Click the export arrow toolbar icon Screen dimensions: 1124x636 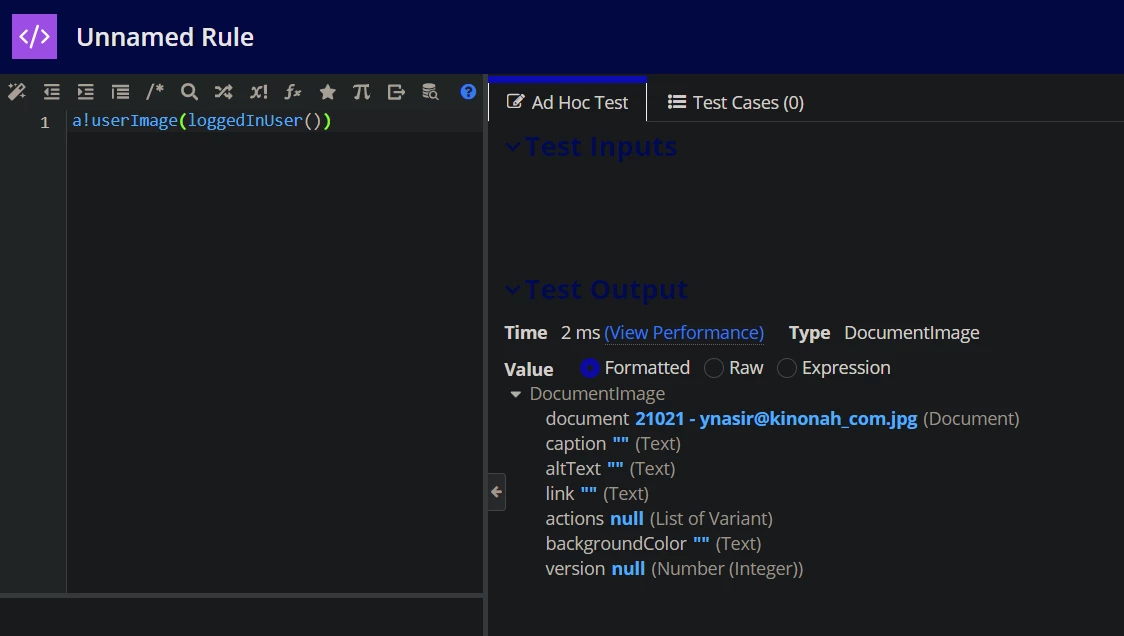(x=396, y=92)
